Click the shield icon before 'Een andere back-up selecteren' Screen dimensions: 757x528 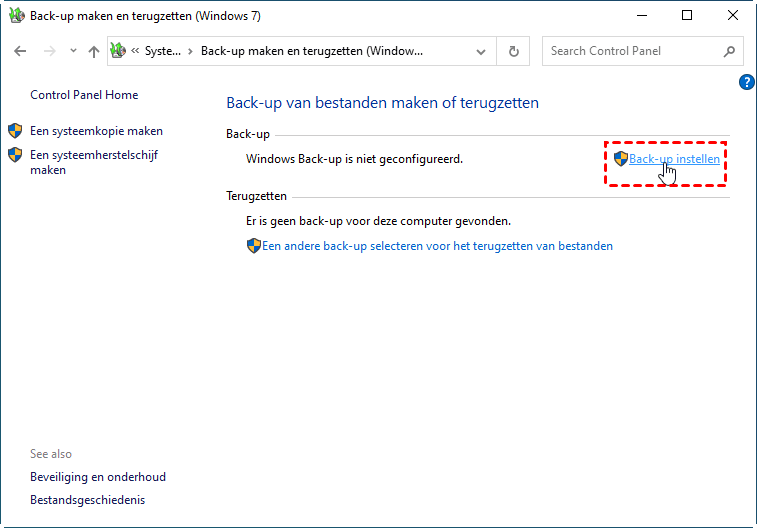253,246
